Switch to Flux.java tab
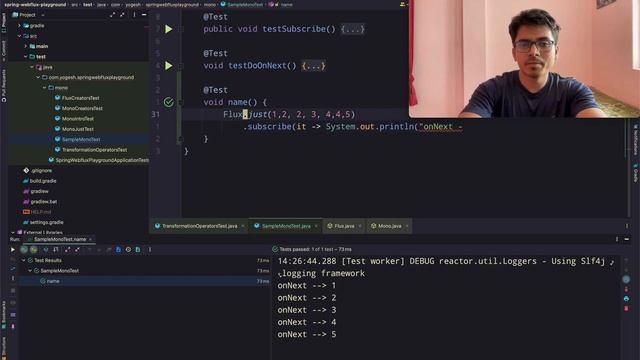 pyautogui.click(x=344, y=226)
